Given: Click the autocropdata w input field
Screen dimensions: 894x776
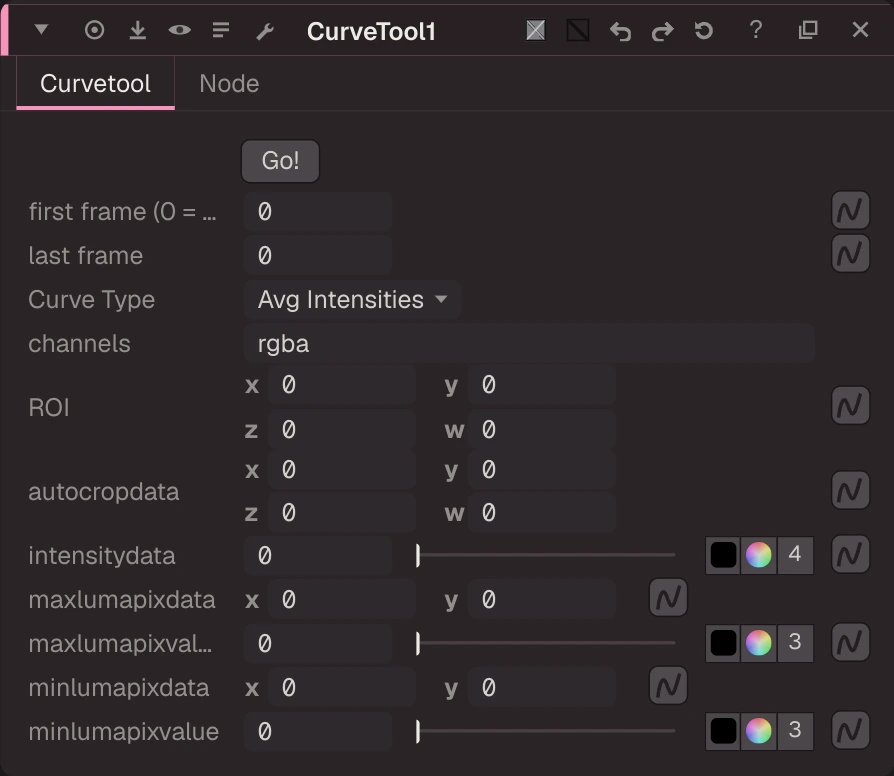Looking at the screenshot, I should [541, 513].
